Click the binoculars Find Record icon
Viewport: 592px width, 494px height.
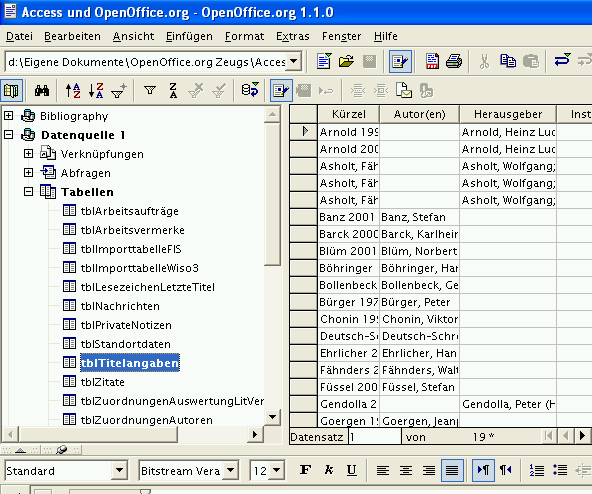(x=42, y=91)
